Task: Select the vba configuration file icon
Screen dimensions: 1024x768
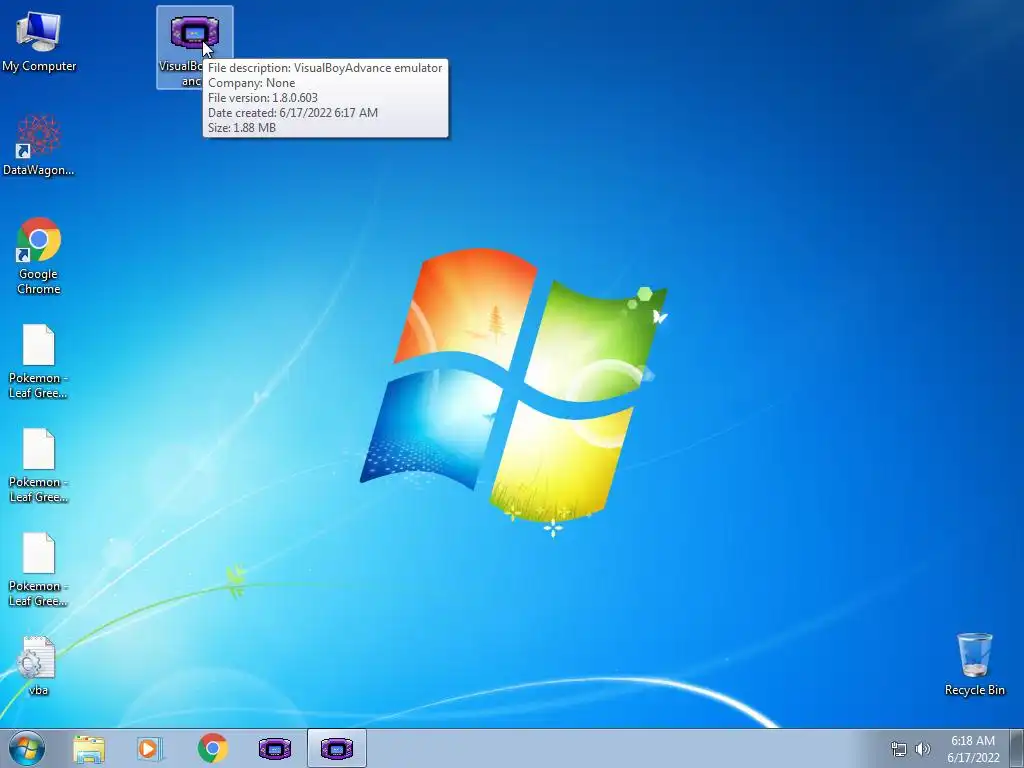Action: pyautogui.click(x=38, y=665)
